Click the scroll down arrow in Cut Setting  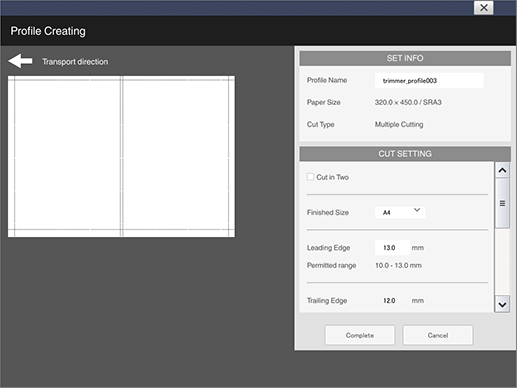pyautogui.click(x=502, y=304)
